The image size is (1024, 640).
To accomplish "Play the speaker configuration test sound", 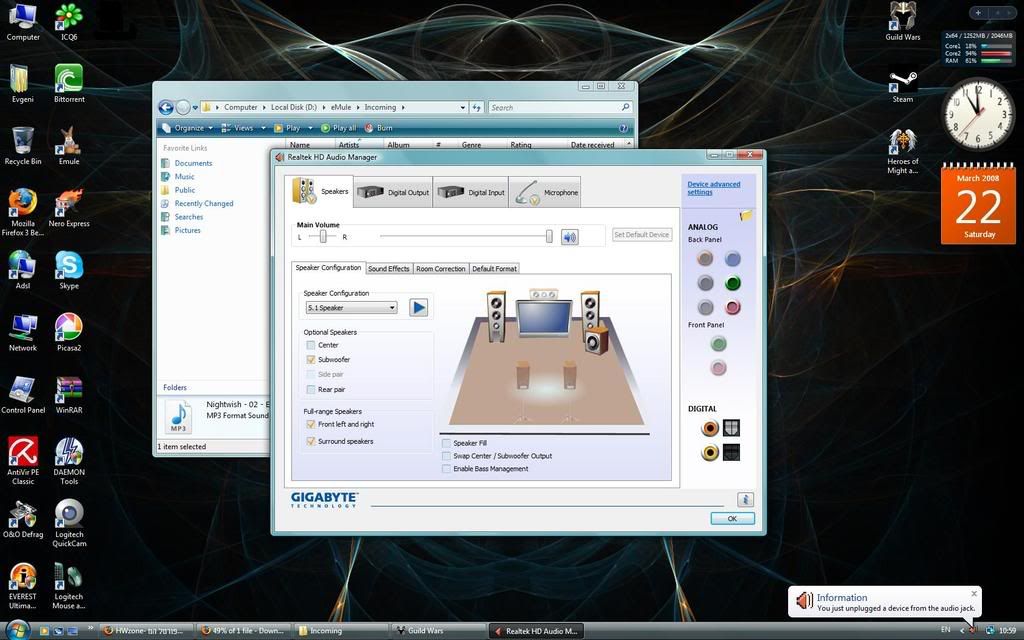I will point(419,307).
